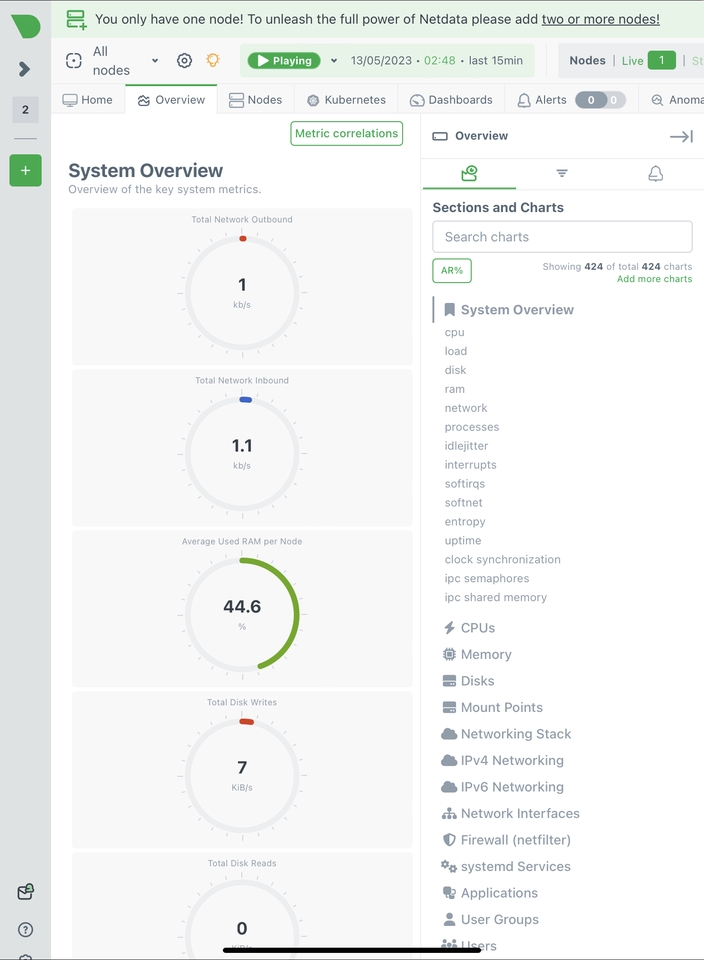Jump to idlejitter charts
This screenshot has height=960, width=704.
point(466,446)
